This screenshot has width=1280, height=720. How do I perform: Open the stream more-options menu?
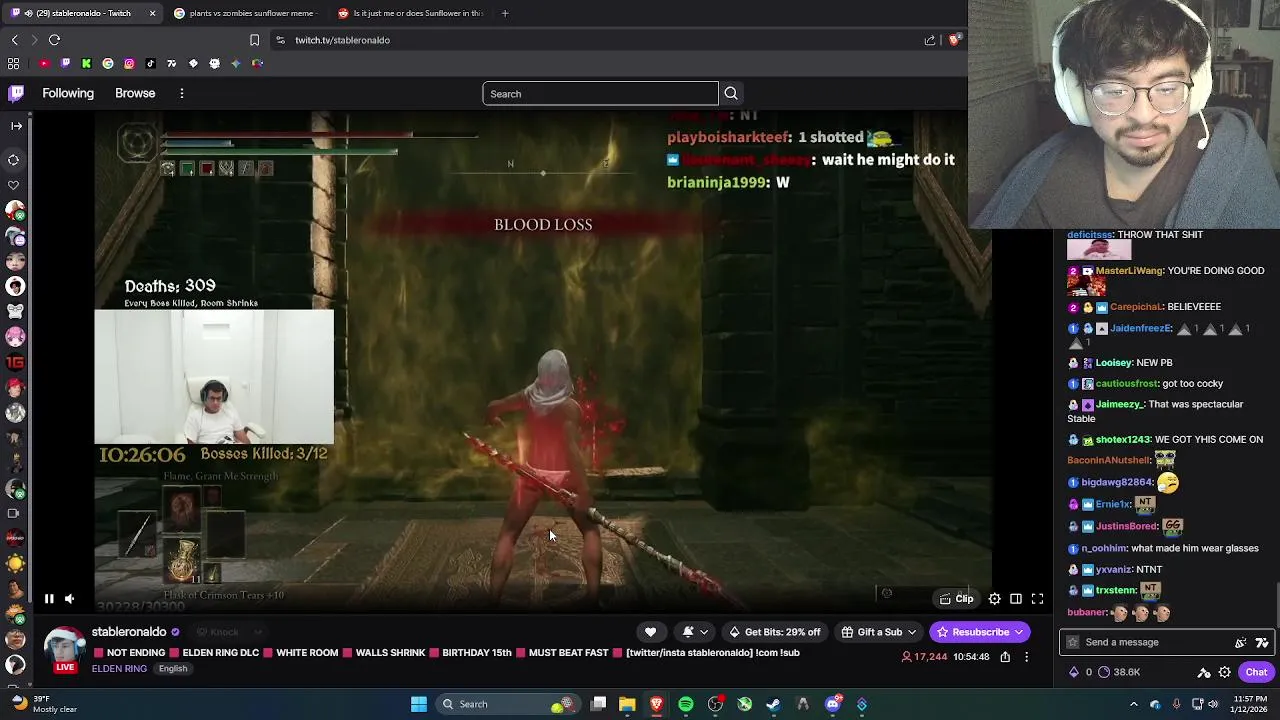pos(1026,657)
